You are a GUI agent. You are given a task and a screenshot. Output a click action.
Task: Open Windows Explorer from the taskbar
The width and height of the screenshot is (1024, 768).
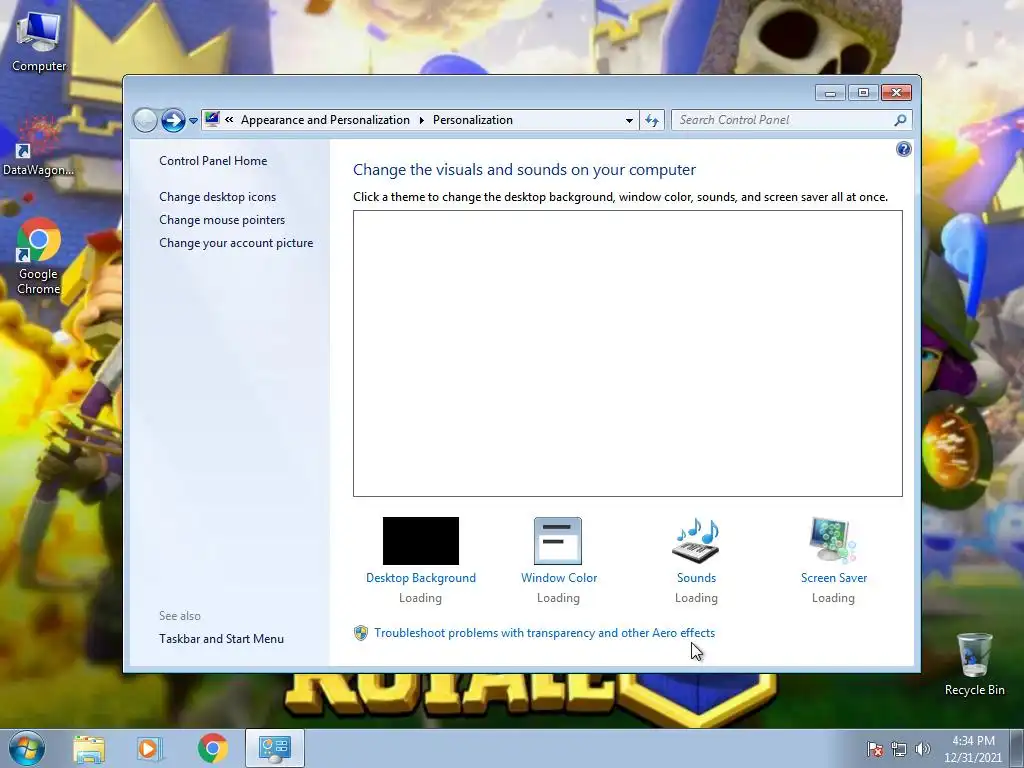tap(89, 748)
